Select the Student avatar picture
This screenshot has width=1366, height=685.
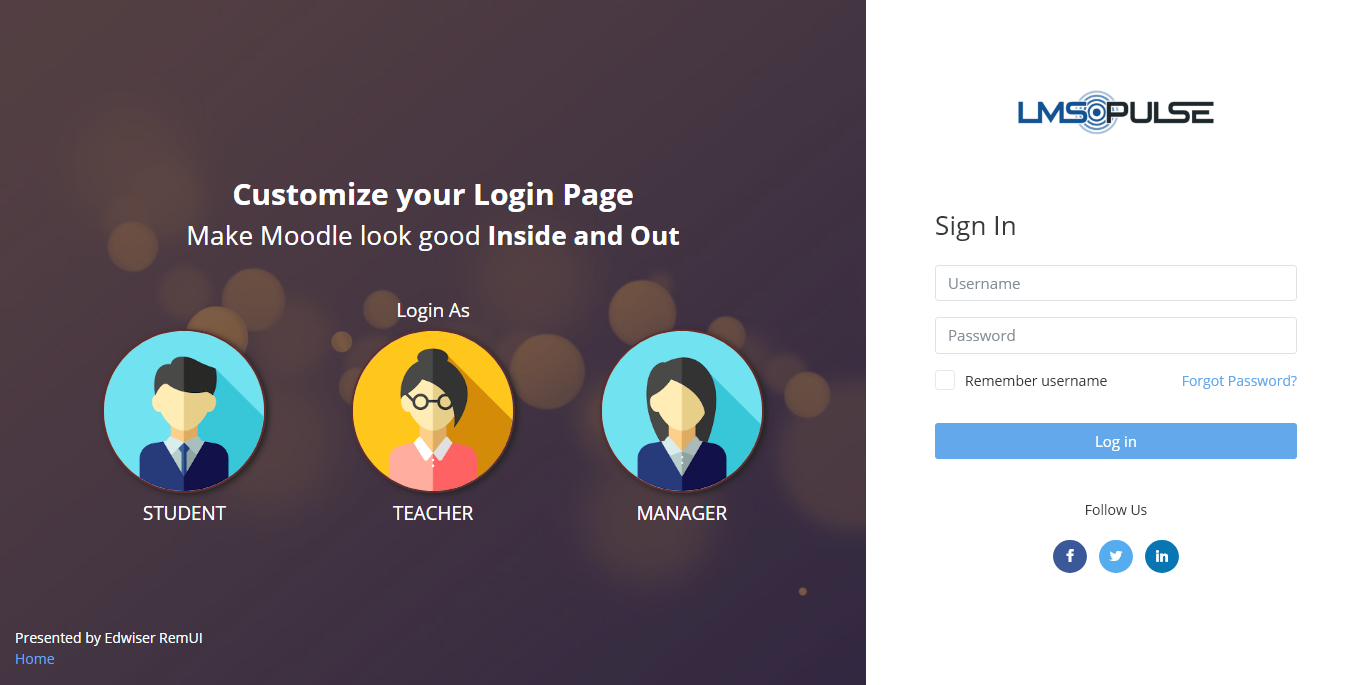(184, 411)
